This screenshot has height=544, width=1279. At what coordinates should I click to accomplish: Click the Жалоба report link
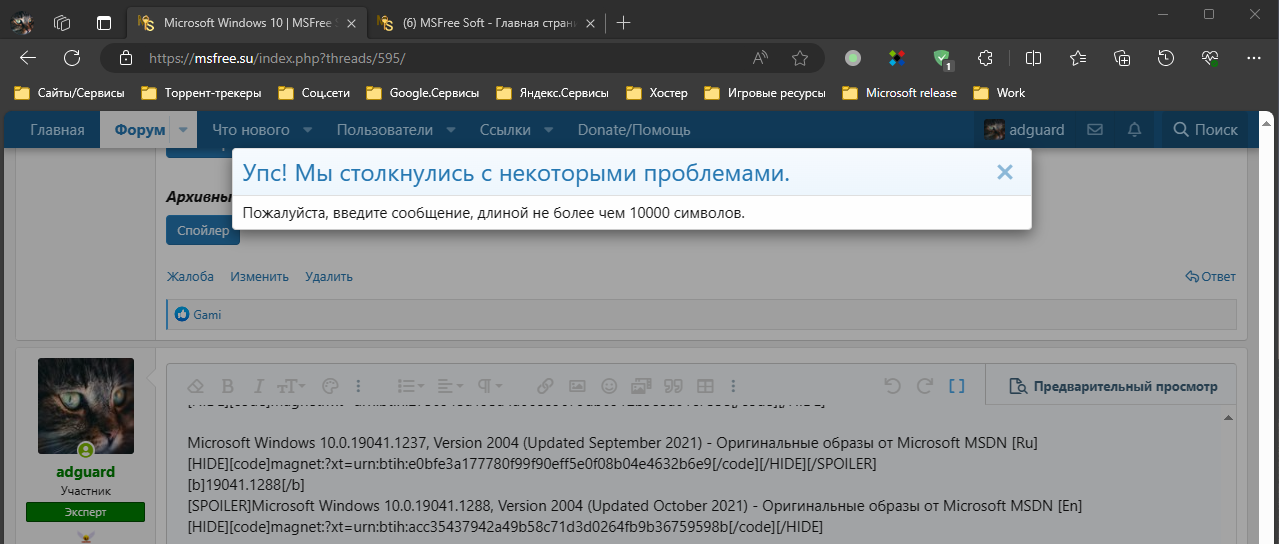[190, 276]
